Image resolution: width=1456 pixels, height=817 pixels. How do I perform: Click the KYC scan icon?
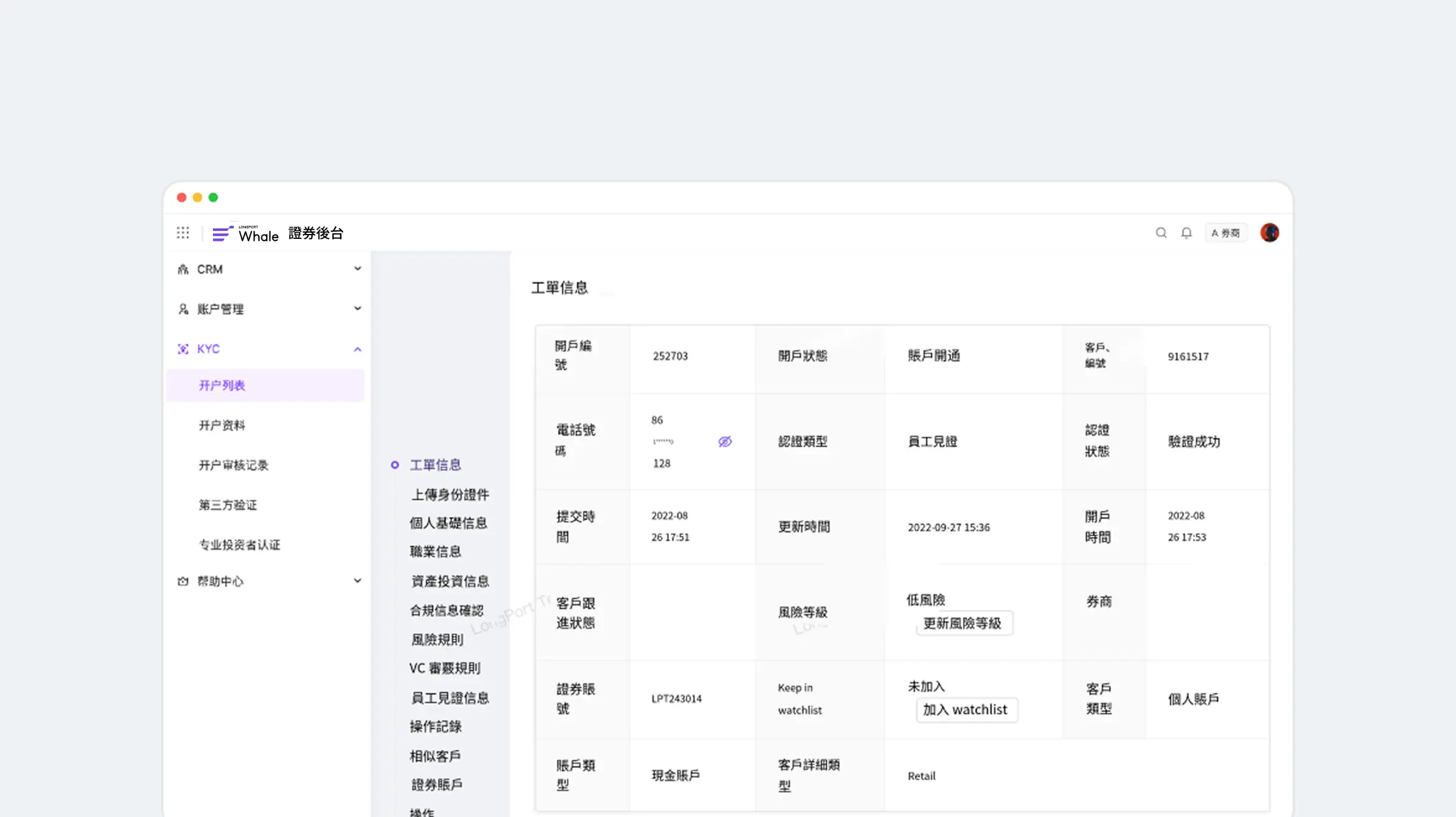[x=183, y=349]
